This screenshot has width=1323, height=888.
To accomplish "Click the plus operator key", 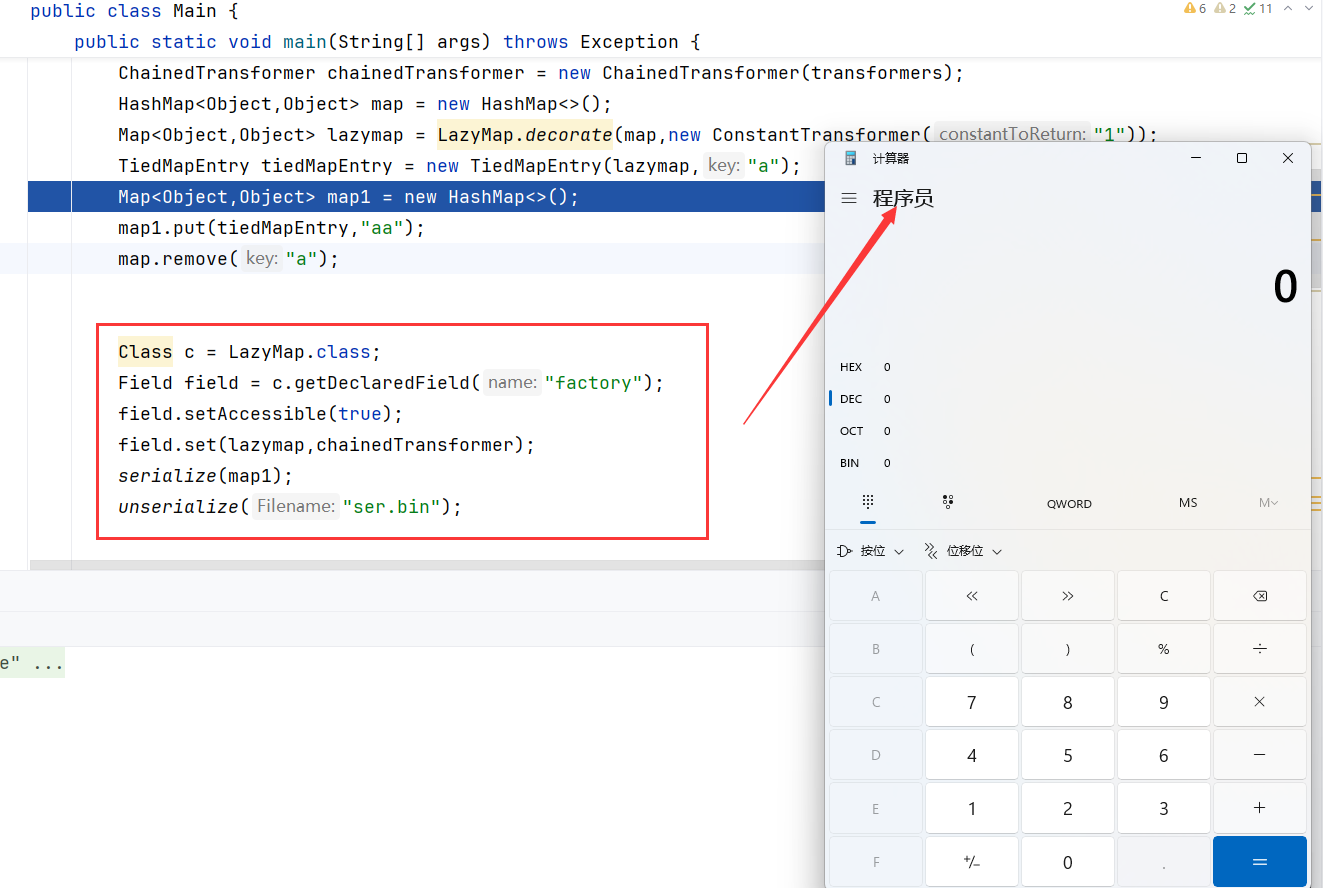I will tap(1260, 808).
